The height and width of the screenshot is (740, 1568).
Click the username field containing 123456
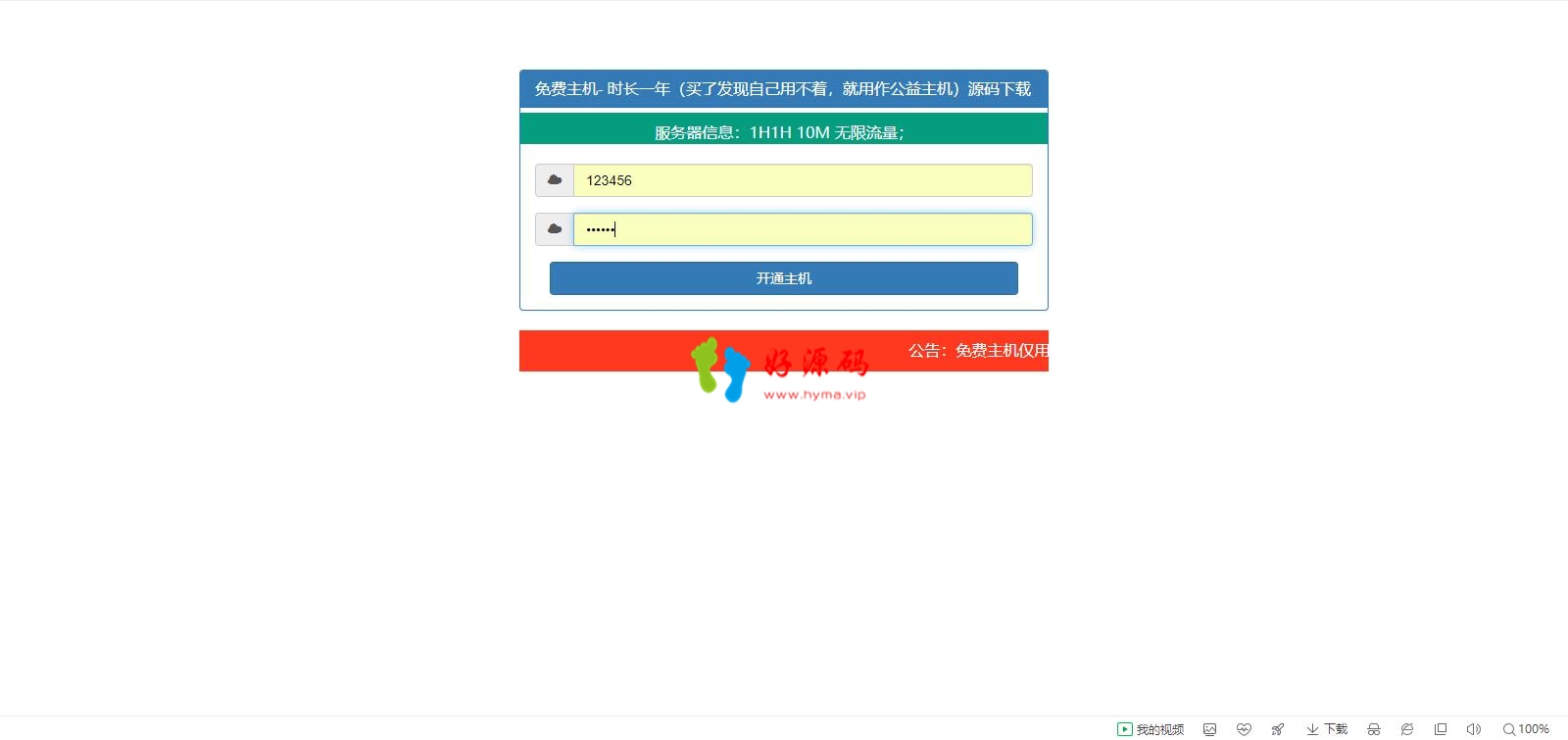803,180
